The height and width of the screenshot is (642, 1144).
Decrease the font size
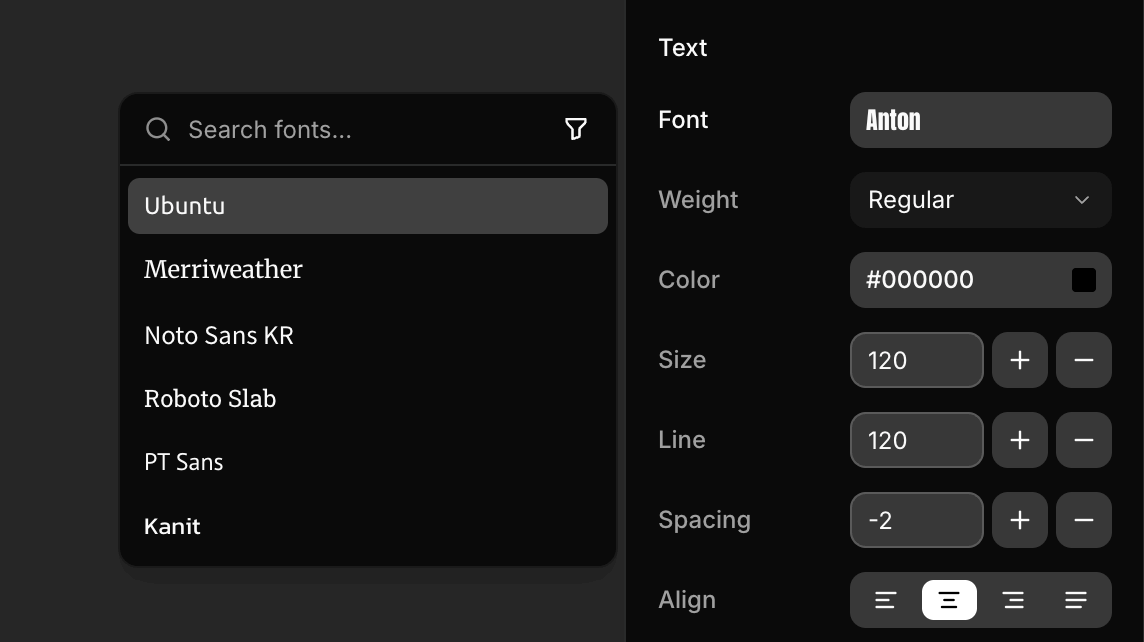pyautogui.click(x=1084, y=360)
